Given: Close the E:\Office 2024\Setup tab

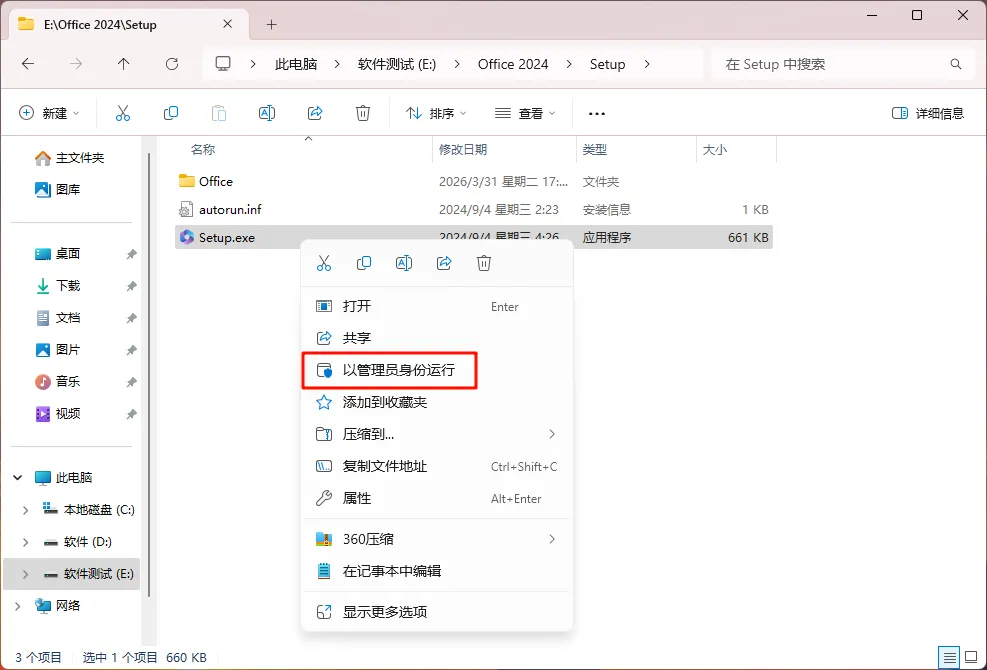Looking at the screenshot, I should [228, 24].
